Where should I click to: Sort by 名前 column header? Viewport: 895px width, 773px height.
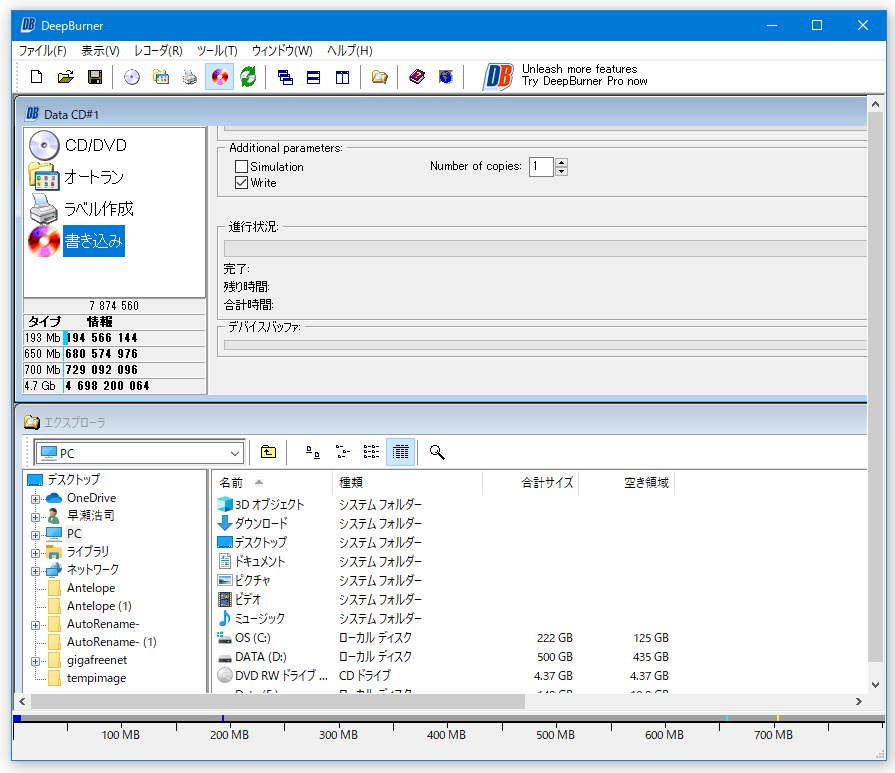[273, 483]
